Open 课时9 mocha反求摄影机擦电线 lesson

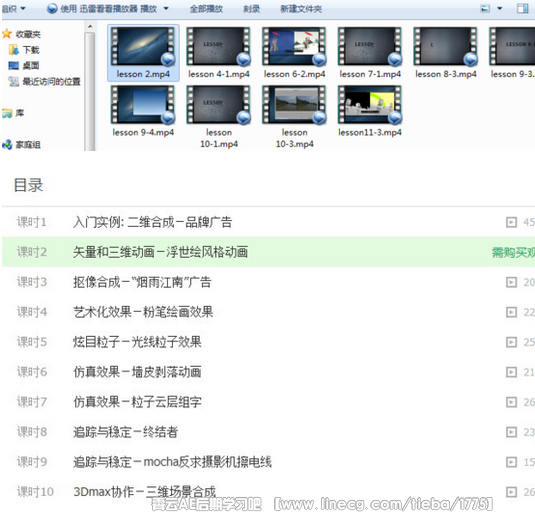click(x=269, y=462)
